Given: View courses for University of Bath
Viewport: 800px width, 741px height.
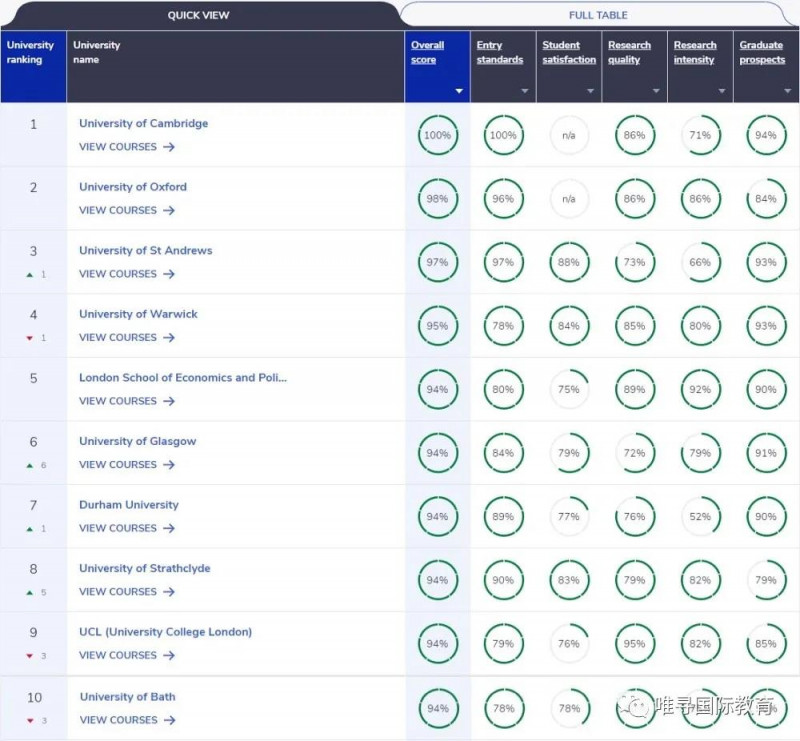Looking at the screenshot, I should point(128,720).
